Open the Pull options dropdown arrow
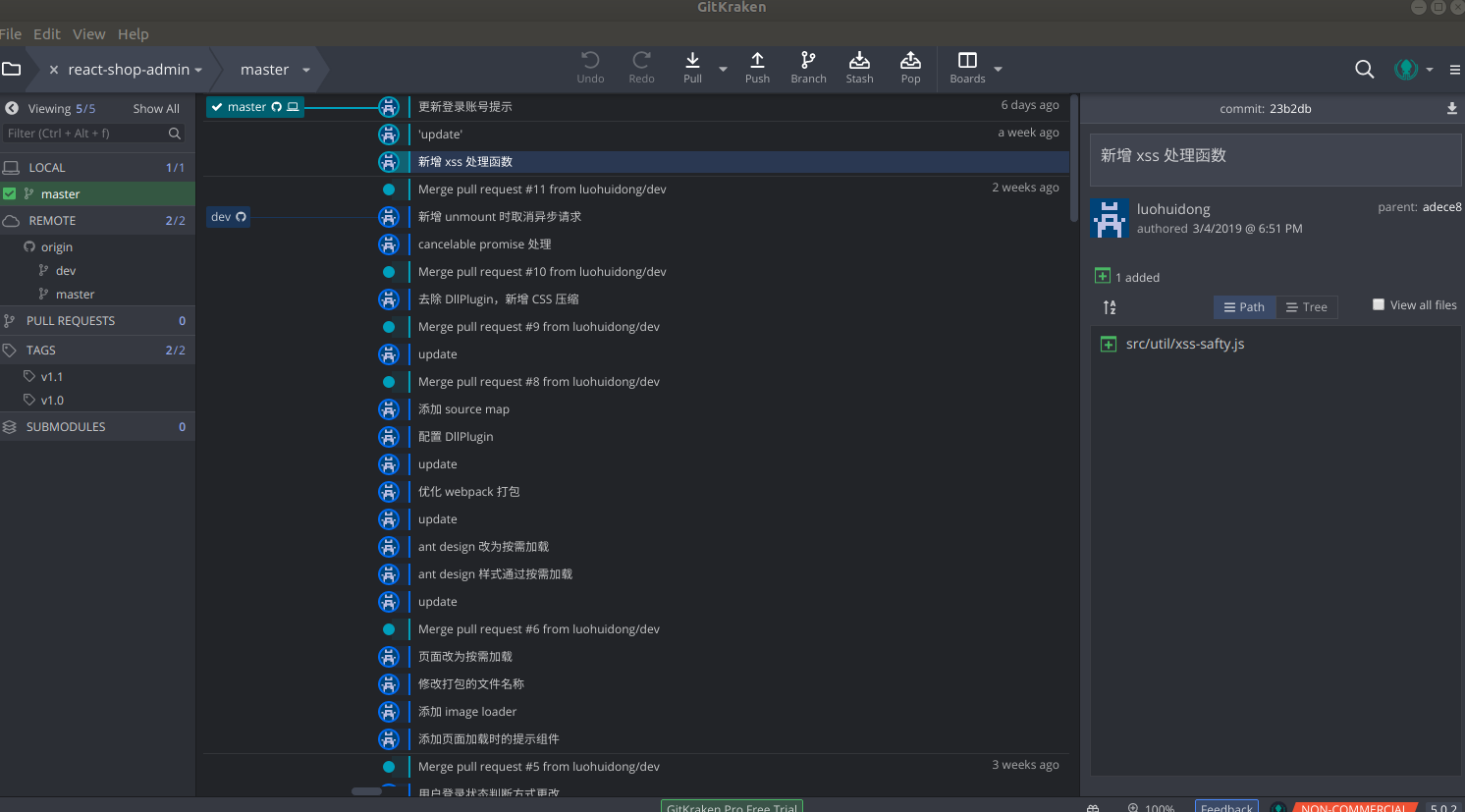The image size is (1465, 812). [x=723, y=70]
